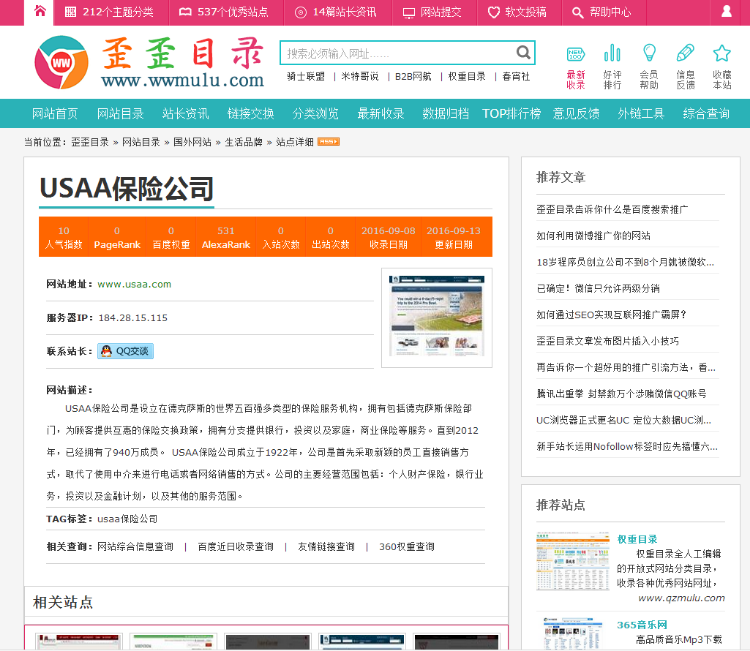This screenshot has height=651, width=750.
Task: Click 生活品牌 breadcrumb link
Action: tap(243, 142)
